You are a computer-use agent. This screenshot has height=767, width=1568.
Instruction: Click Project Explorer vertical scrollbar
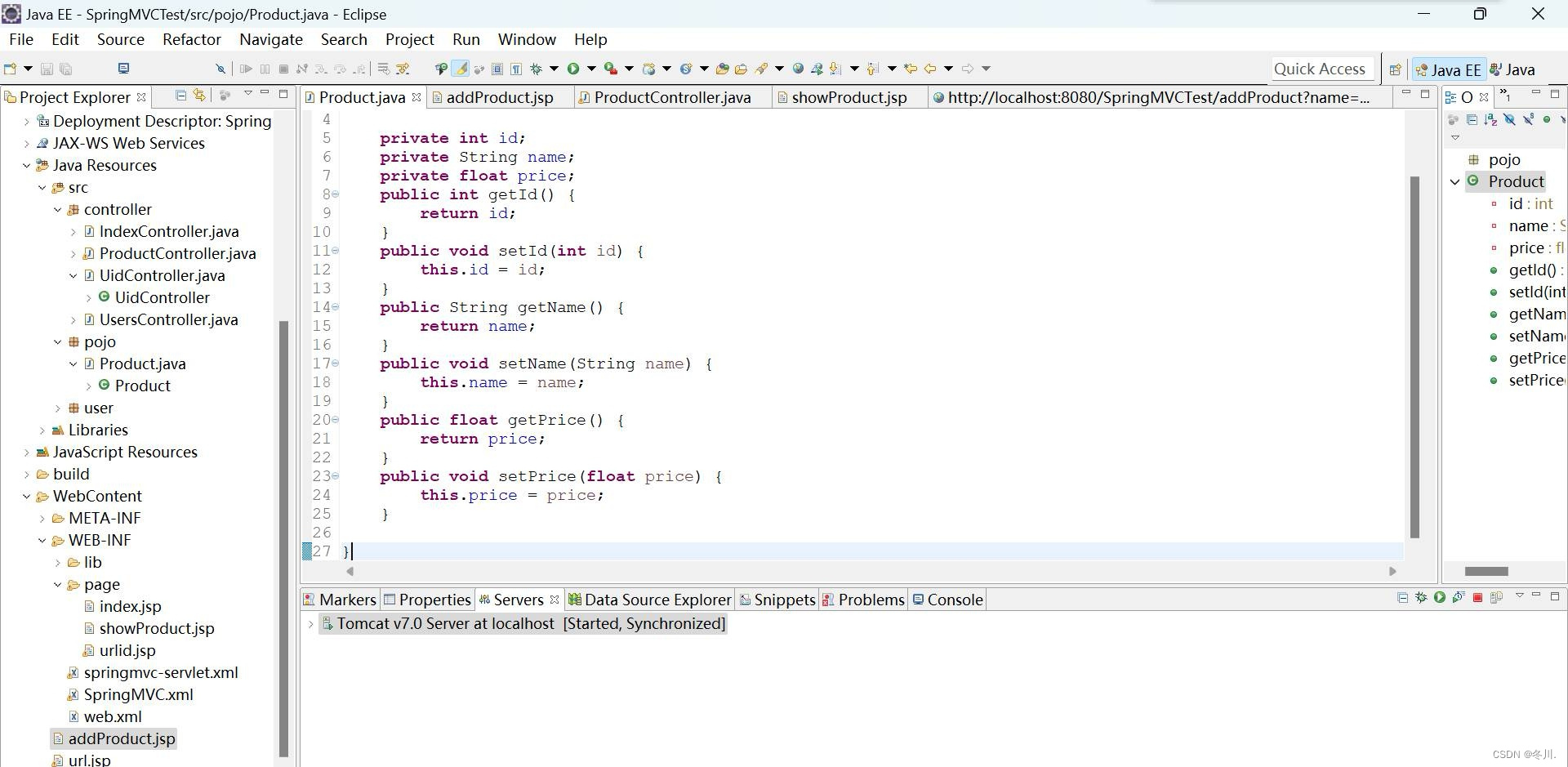[x=283, y=539]
